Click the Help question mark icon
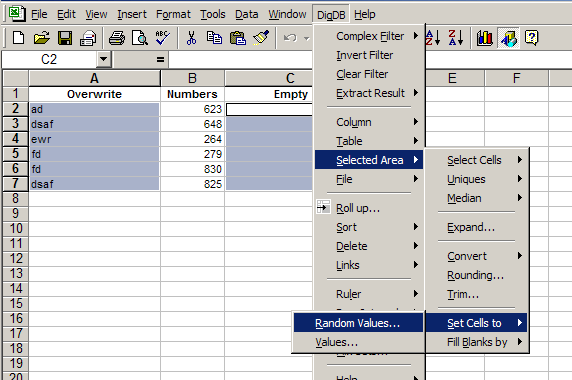Viewport: 572px width, 380px height. (x=532, y=38)
